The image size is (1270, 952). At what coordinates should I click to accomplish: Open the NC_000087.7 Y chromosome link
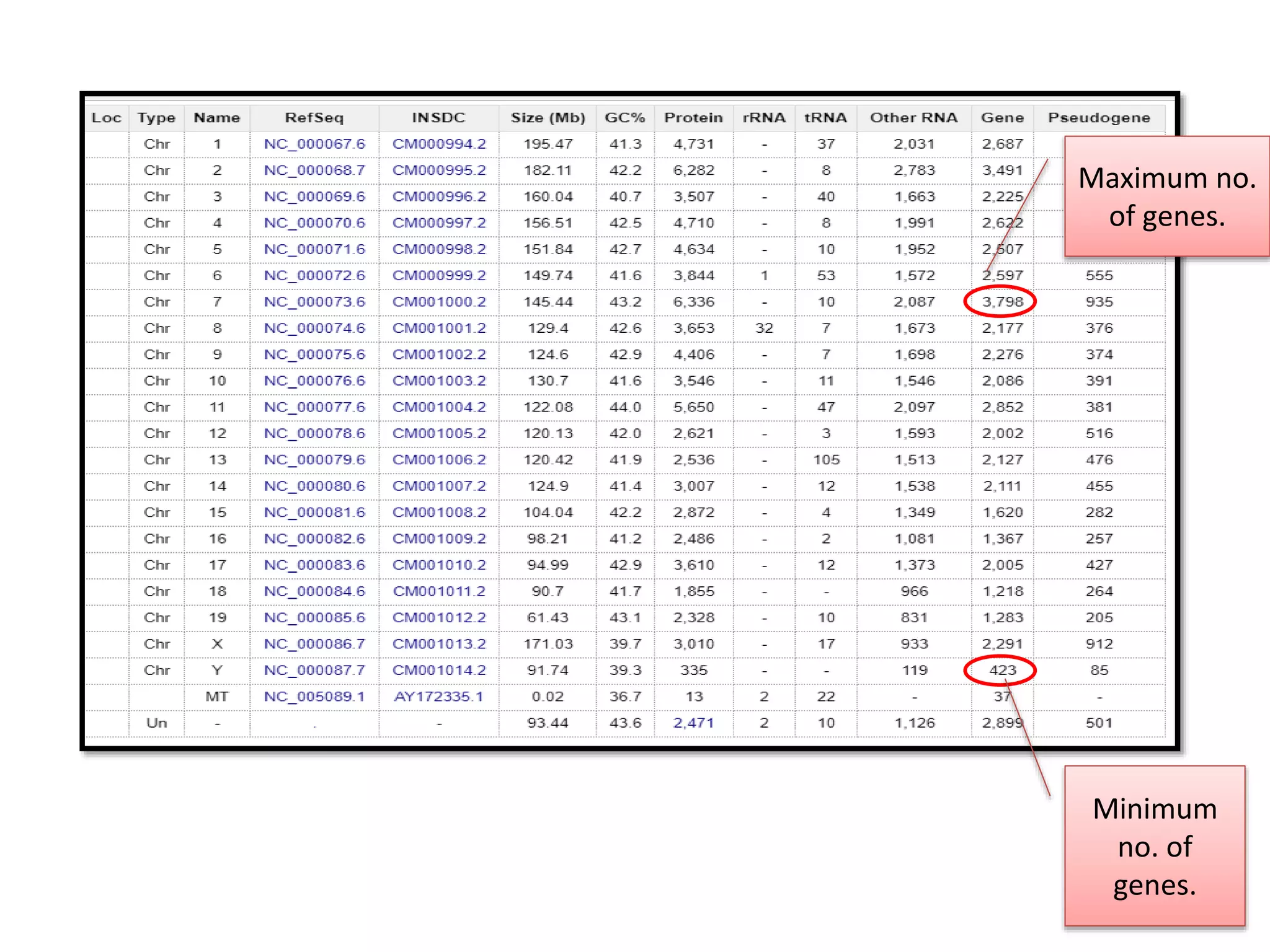pyautogui.click(x=314, y=670)
